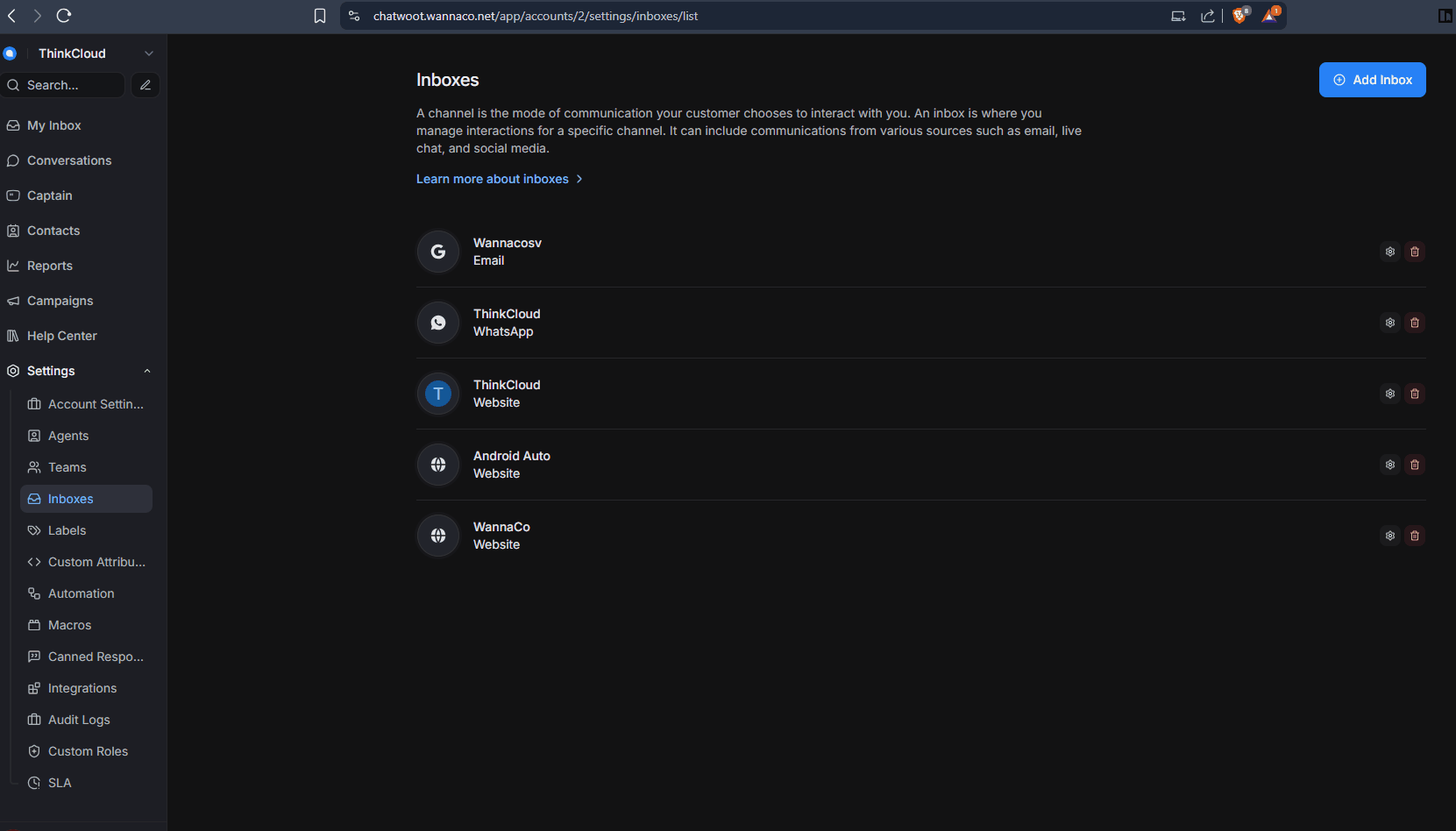
Task: Click the Android Auto inbox name
Action: pyautogui.click(x=512, y=456)
